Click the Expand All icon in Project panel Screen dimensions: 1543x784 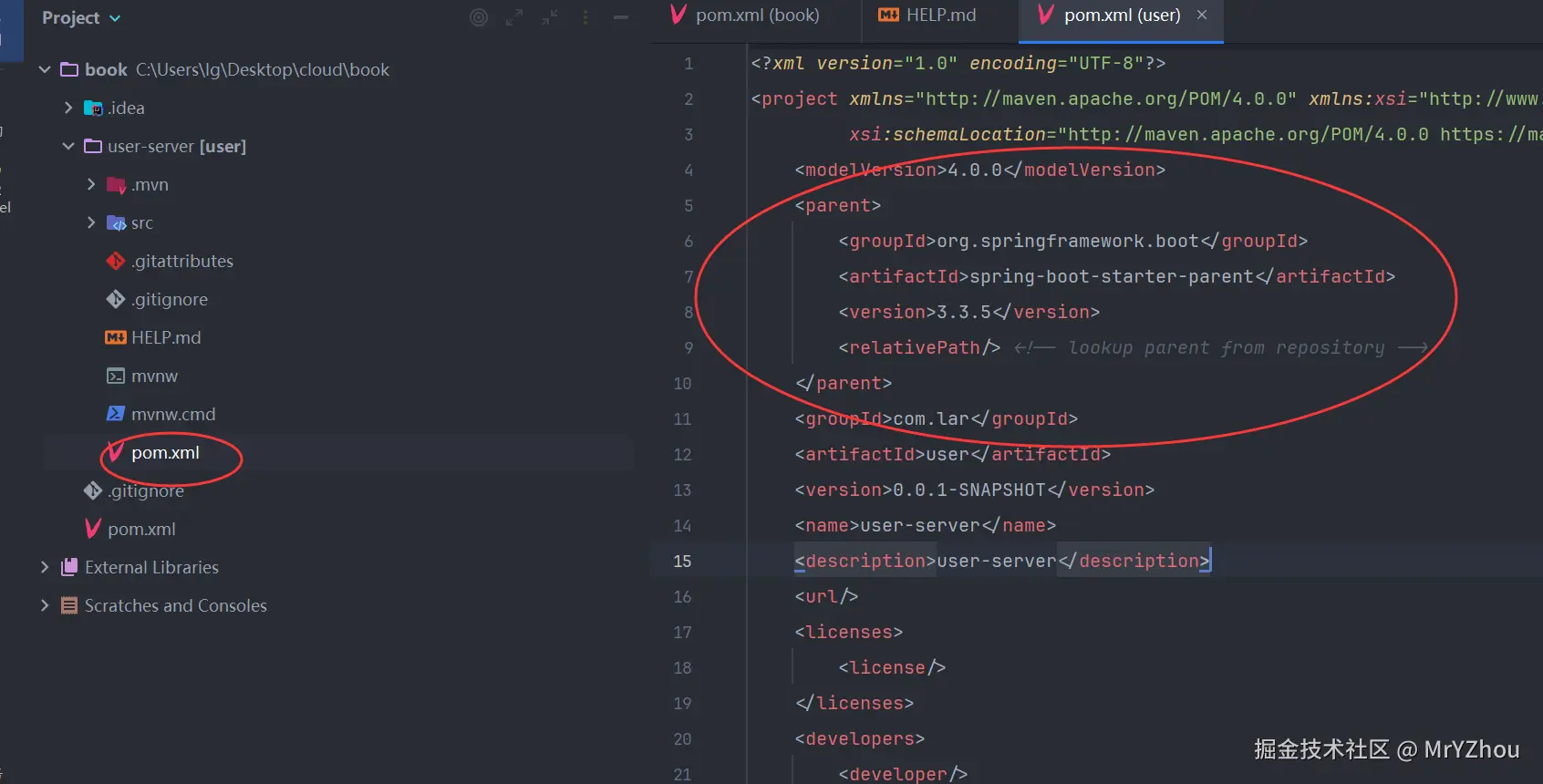[x=514, y=17]
